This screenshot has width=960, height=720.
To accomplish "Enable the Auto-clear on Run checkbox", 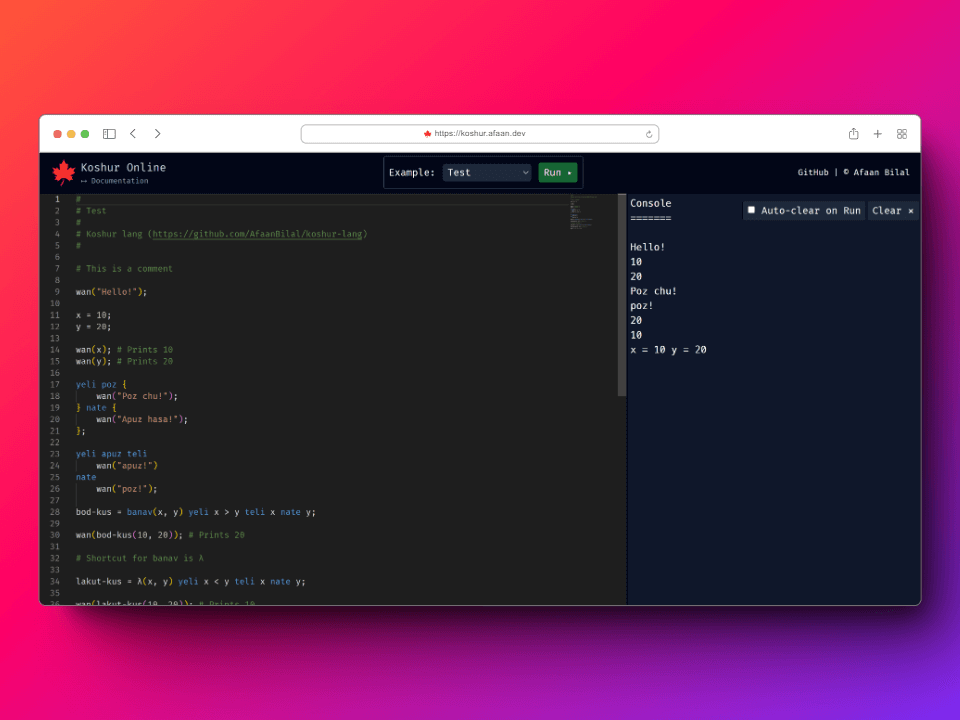I will [751, 210].
